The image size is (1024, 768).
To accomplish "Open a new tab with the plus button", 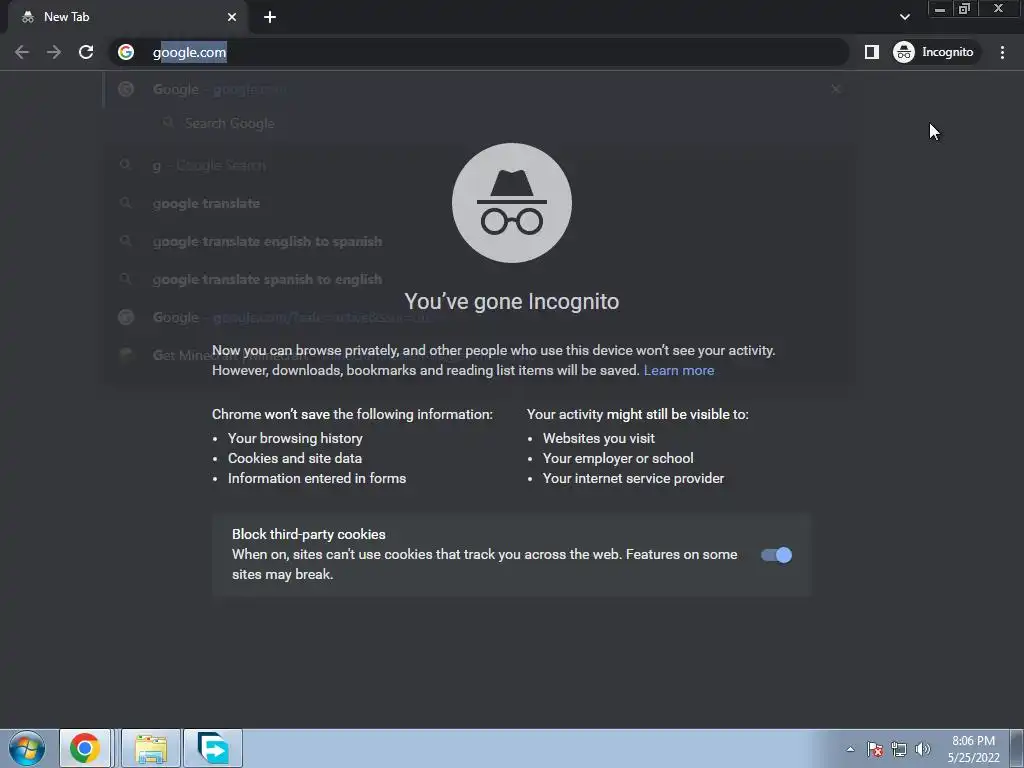I will pyautogui.click(x=270, y=17).
